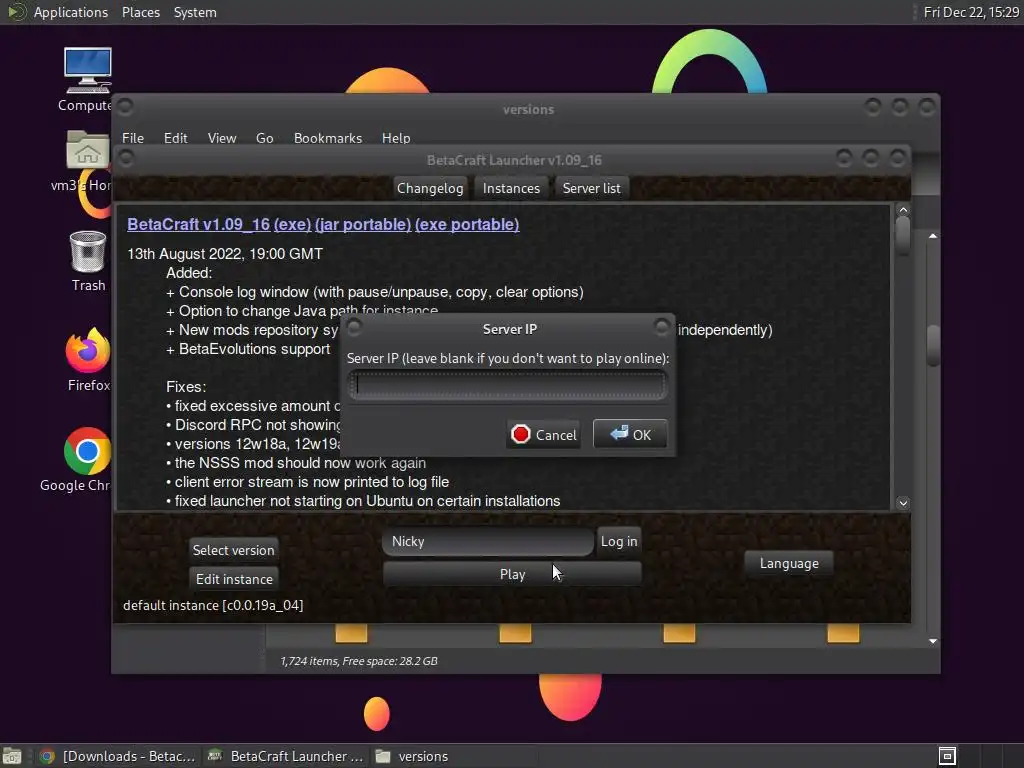Image resolution: width=1024 pixels, height=768 pixels.
Task: Follow the (exe) download link
Action: pyautogui.click(x=293, y=224)
